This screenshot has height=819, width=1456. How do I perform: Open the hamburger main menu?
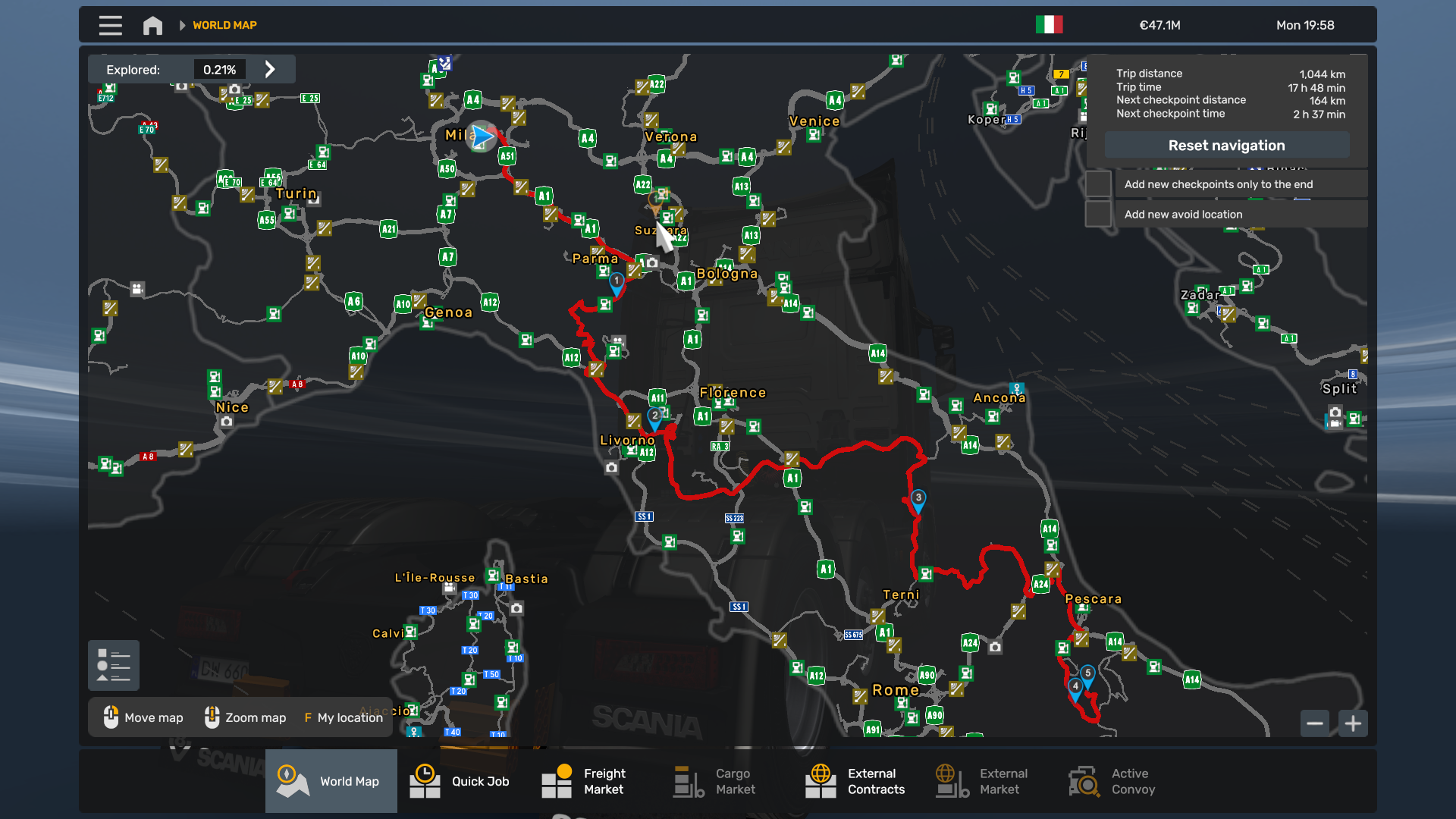click(110, 25)
